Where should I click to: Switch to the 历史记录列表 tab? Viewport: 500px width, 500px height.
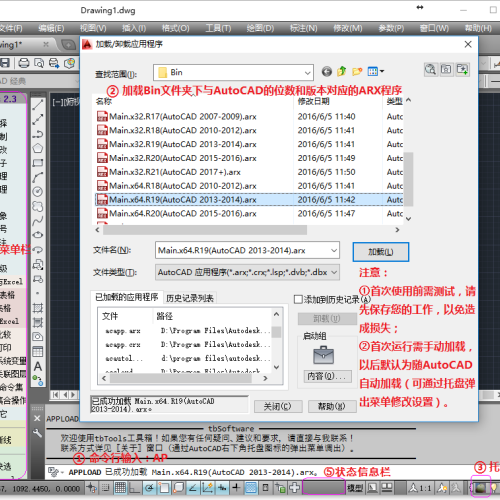click(190, 298)
